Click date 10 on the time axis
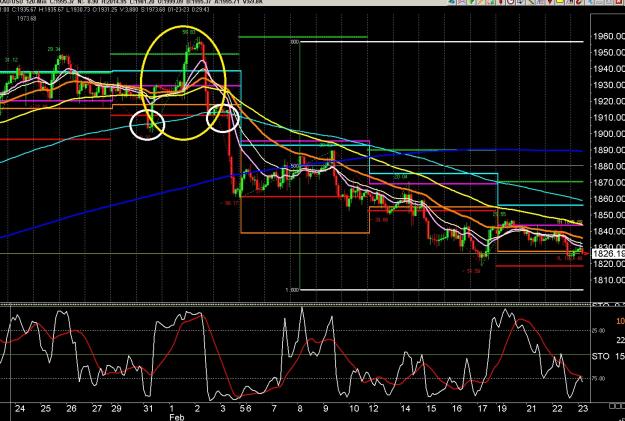625x421 pixels. [354, 408]
